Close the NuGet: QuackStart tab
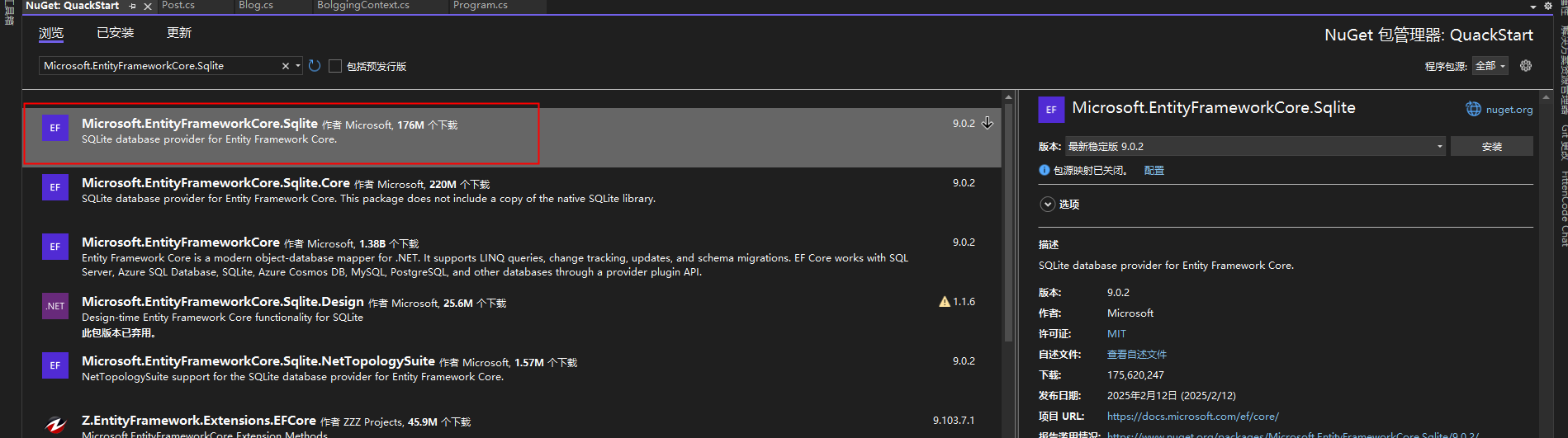This screenshot has width=1568, height=438. (148, 6)
